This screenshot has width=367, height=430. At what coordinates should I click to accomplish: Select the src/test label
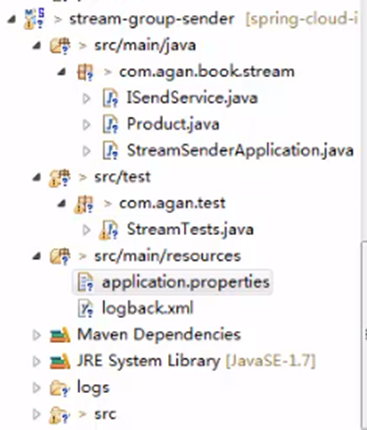122,177
